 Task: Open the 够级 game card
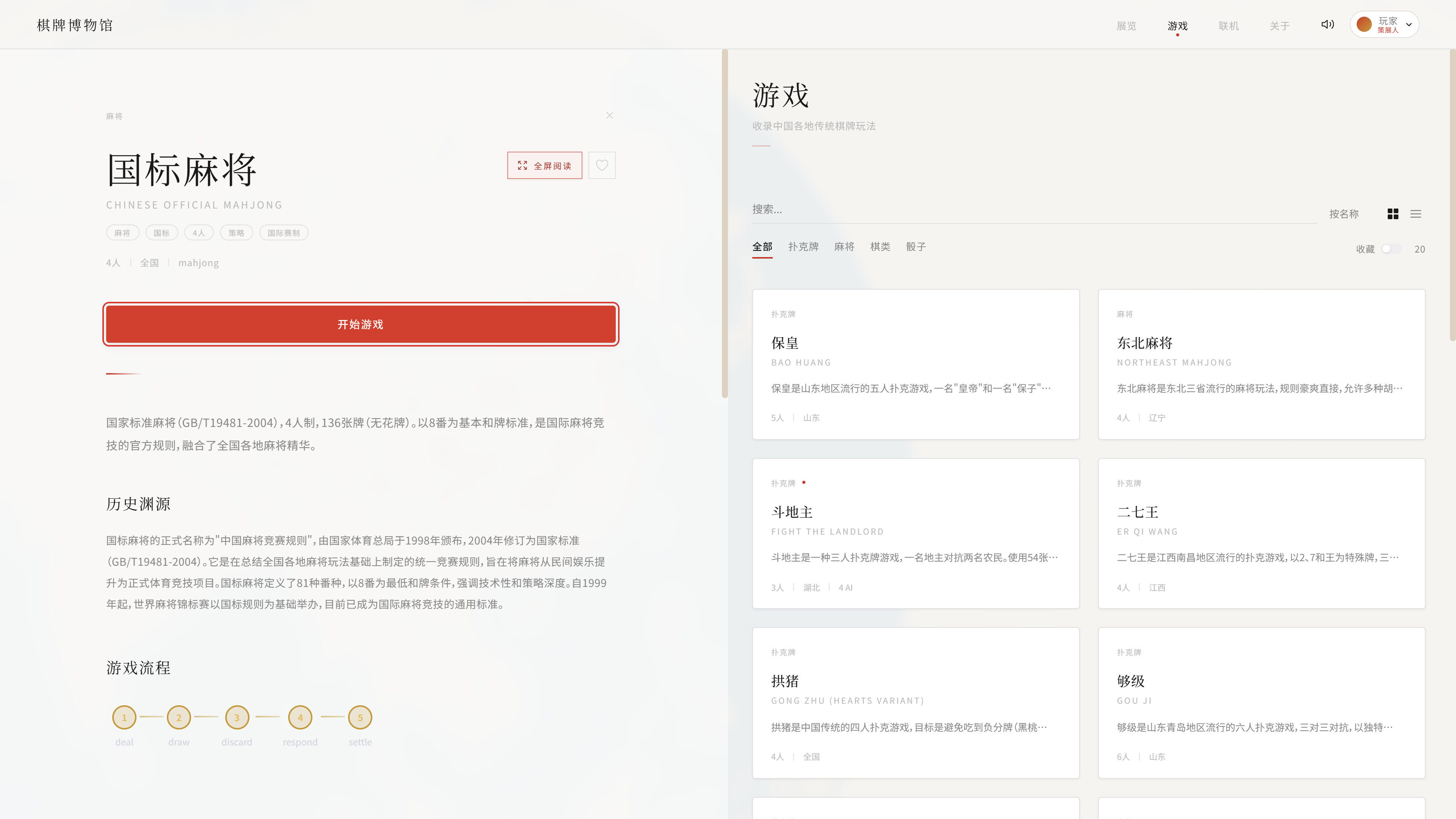pyautogui.click(x=1261, y=703)
